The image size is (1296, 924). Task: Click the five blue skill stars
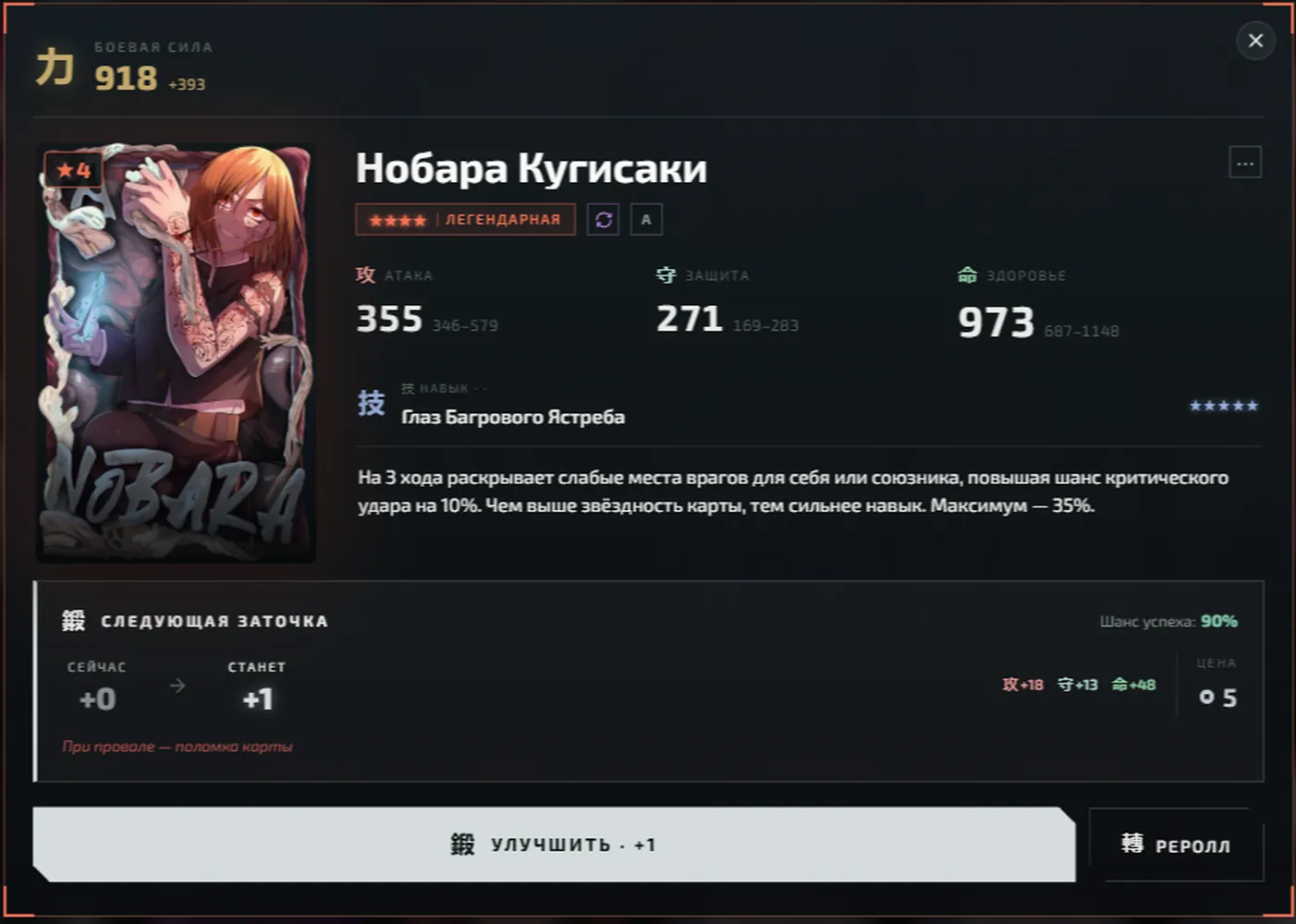tap(1224, 406)
